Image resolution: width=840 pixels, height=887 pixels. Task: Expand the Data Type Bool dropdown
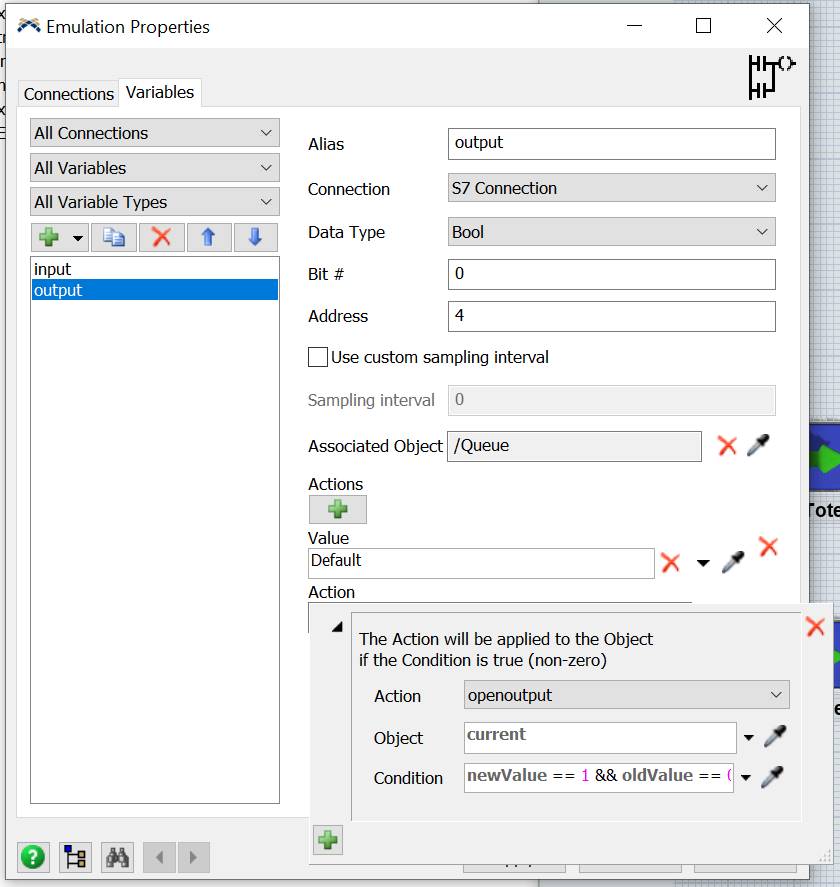point(611,232)
